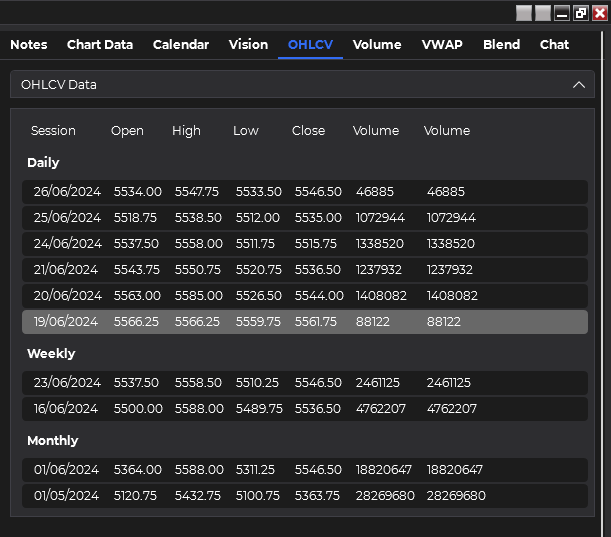Switch to the Blend tab
Screen dimensions: 611x537
pos(501,44)
